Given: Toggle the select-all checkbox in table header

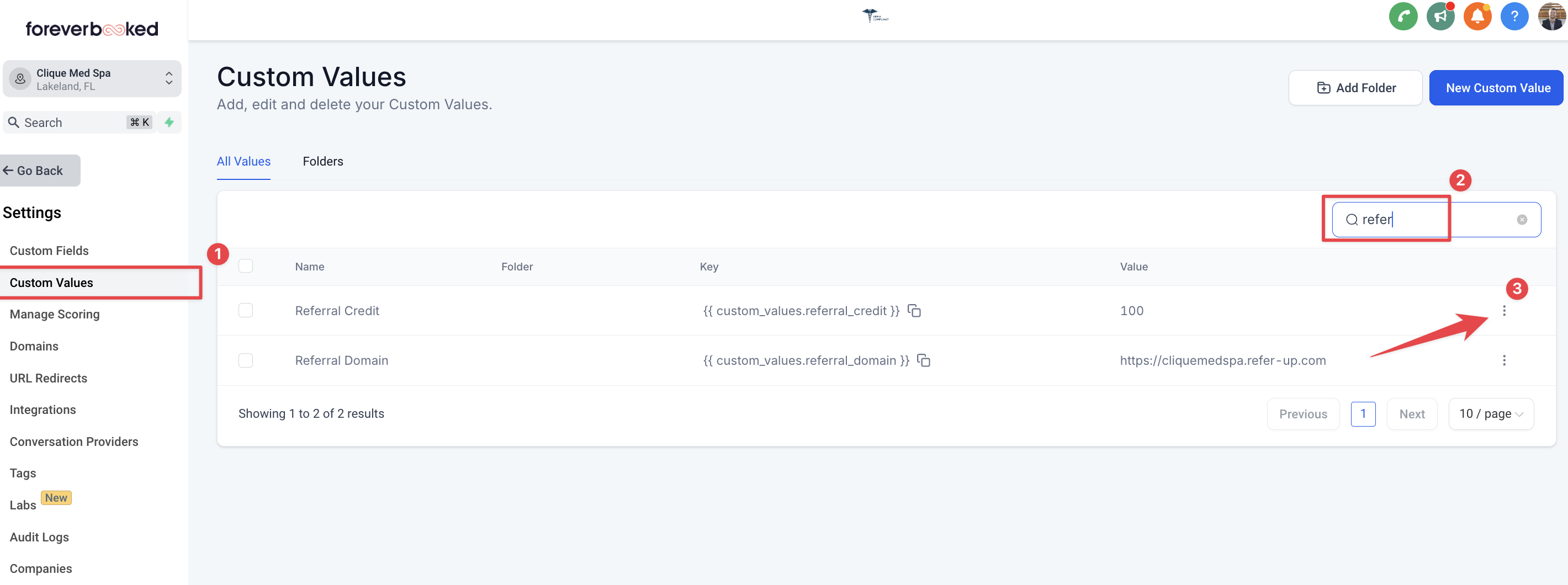Looking at the screenshot, I should (246, 266).
